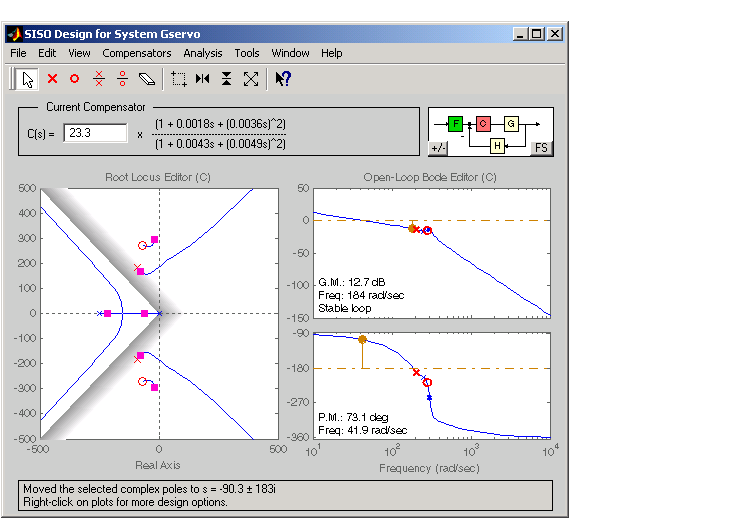
Task: Pick the add complex zero tool
Action: 122,78
